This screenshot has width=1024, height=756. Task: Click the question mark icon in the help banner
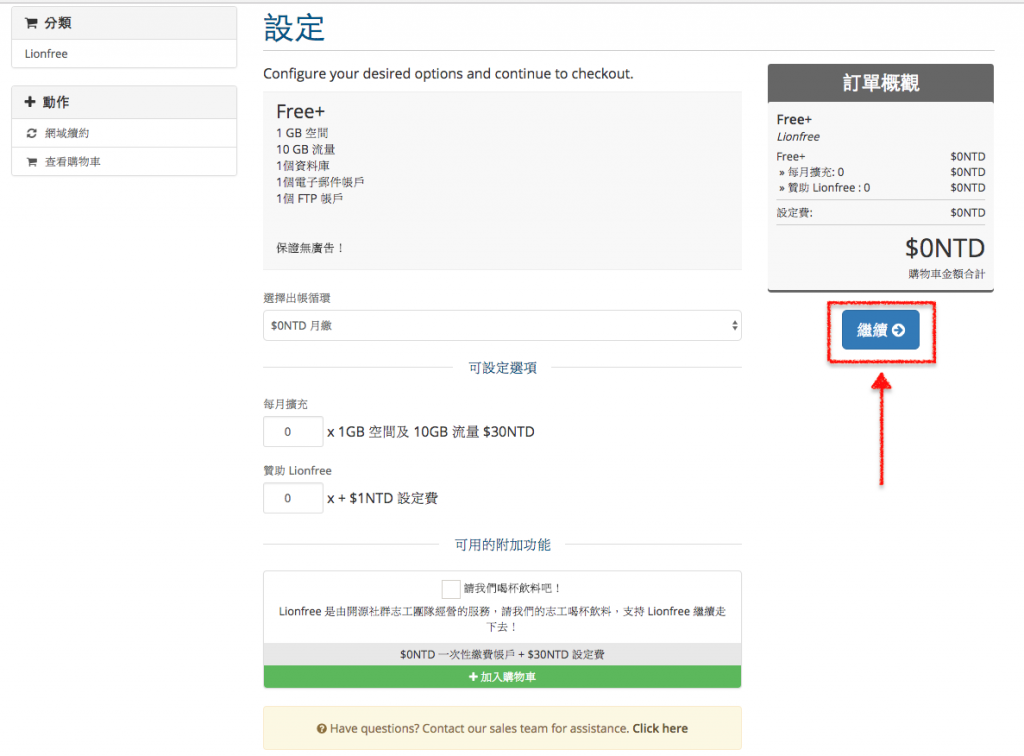click(321, 729)
